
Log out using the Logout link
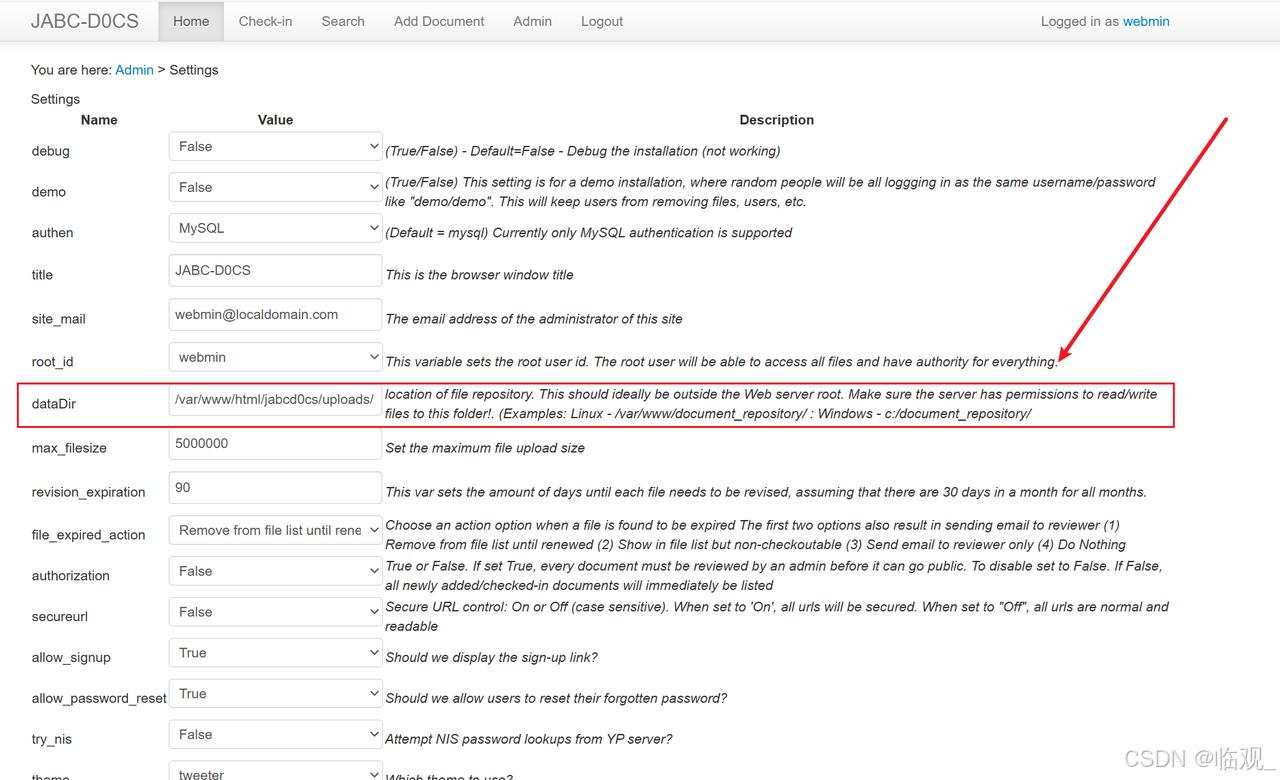click(602, 21)
